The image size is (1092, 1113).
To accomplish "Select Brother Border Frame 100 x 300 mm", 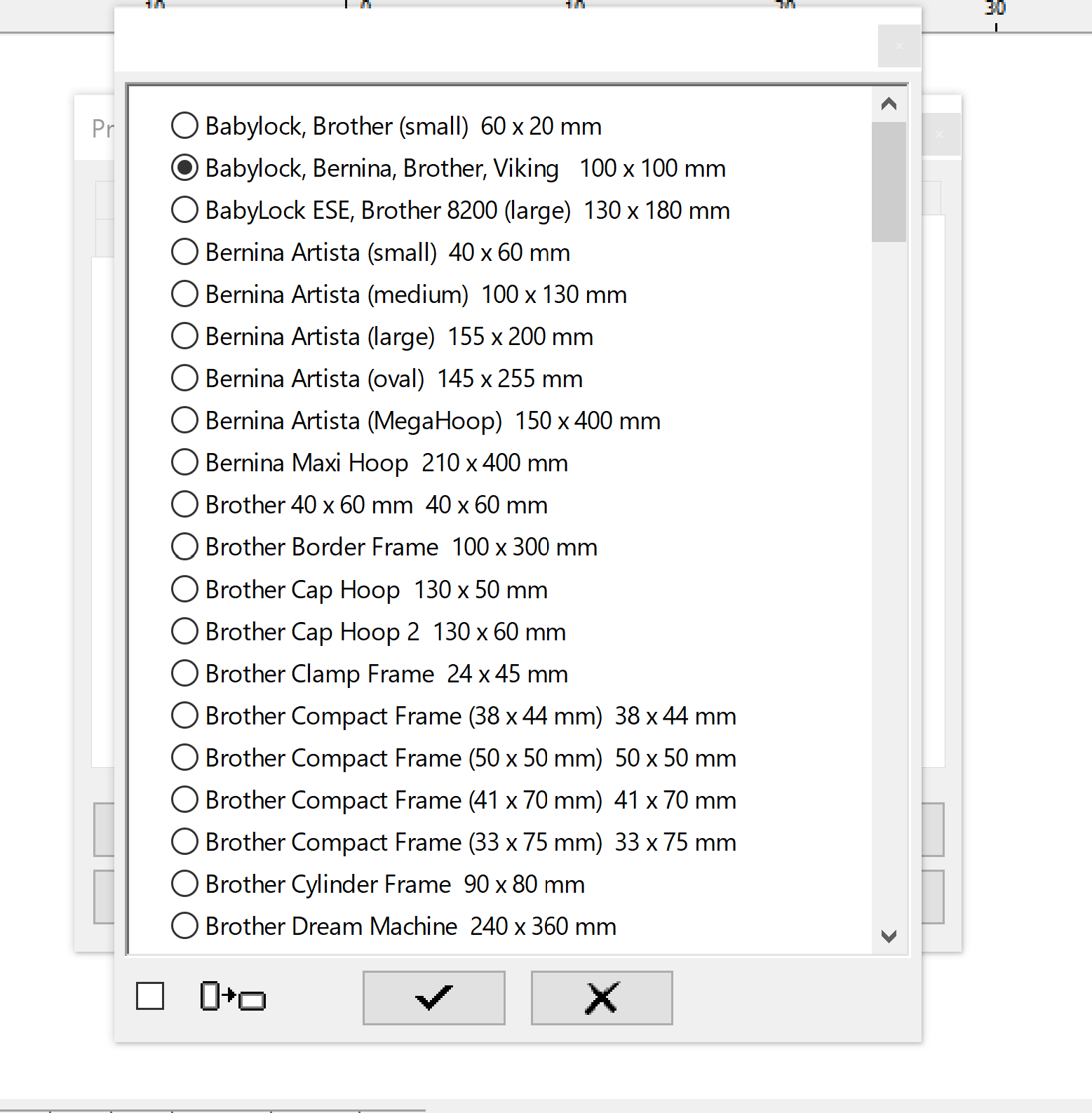I will (x=184, y=547).
